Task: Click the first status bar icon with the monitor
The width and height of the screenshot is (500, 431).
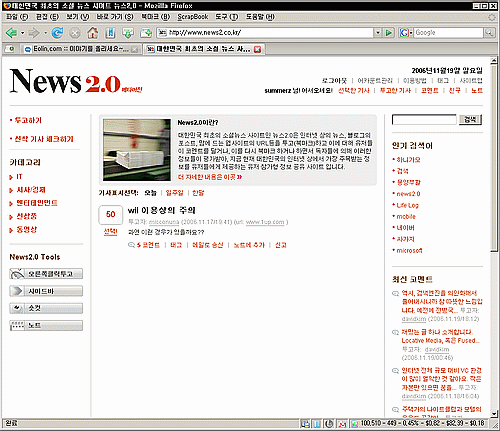Action: 305,424
